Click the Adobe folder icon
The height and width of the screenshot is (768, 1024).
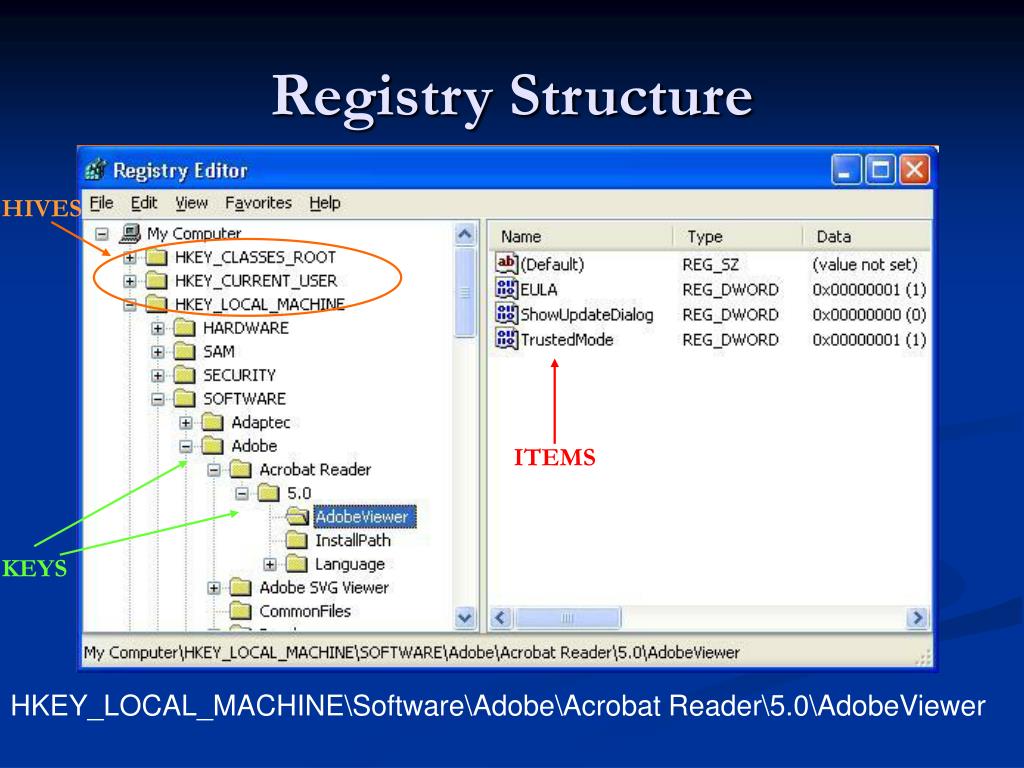212,445
